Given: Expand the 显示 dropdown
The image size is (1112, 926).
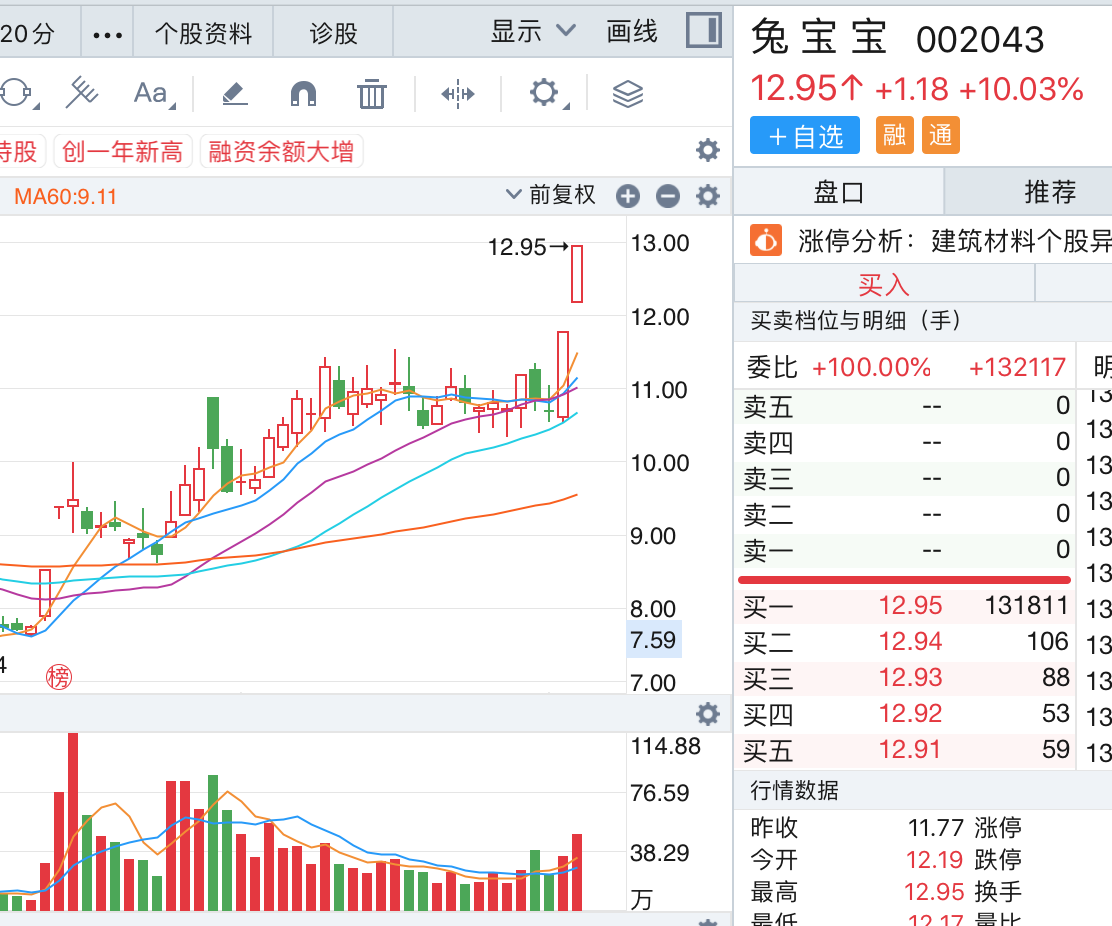Looking at the screenshot, I should (x=533, y=32).
